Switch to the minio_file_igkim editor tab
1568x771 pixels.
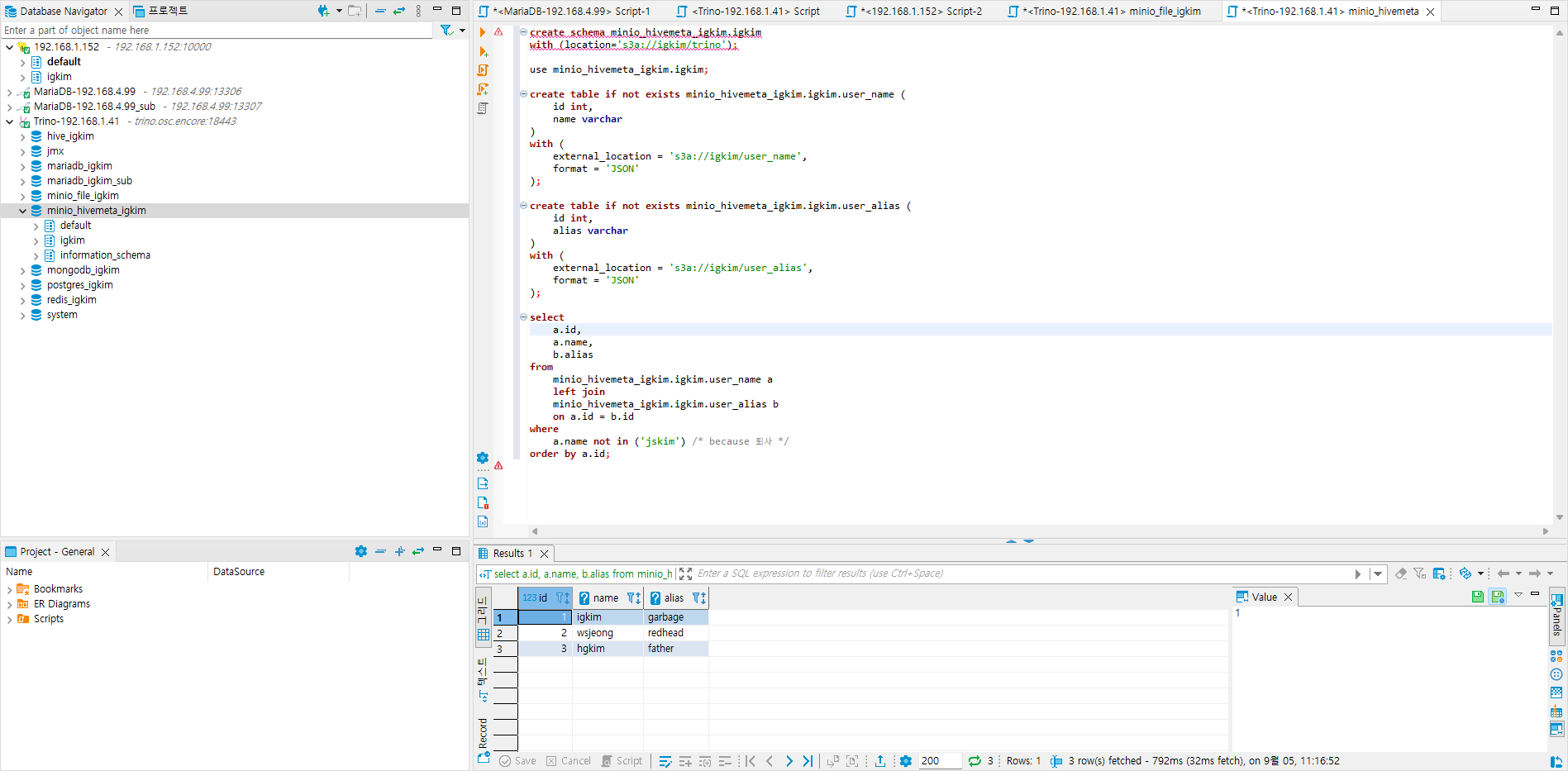[x=1111, y=12]
